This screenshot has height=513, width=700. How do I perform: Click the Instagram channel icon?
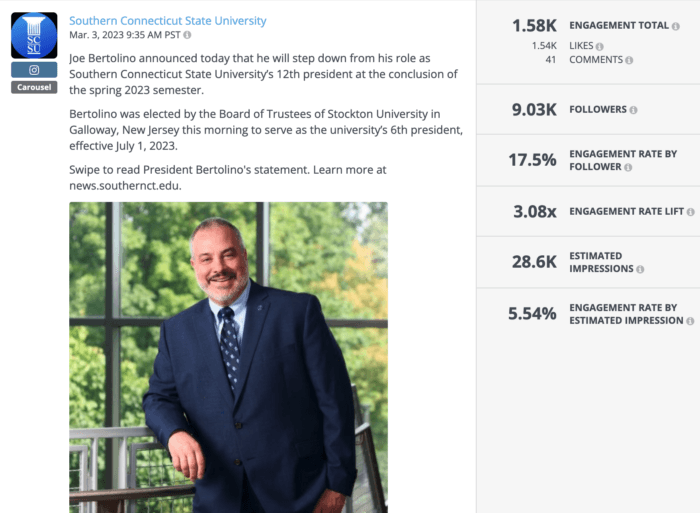34,70
